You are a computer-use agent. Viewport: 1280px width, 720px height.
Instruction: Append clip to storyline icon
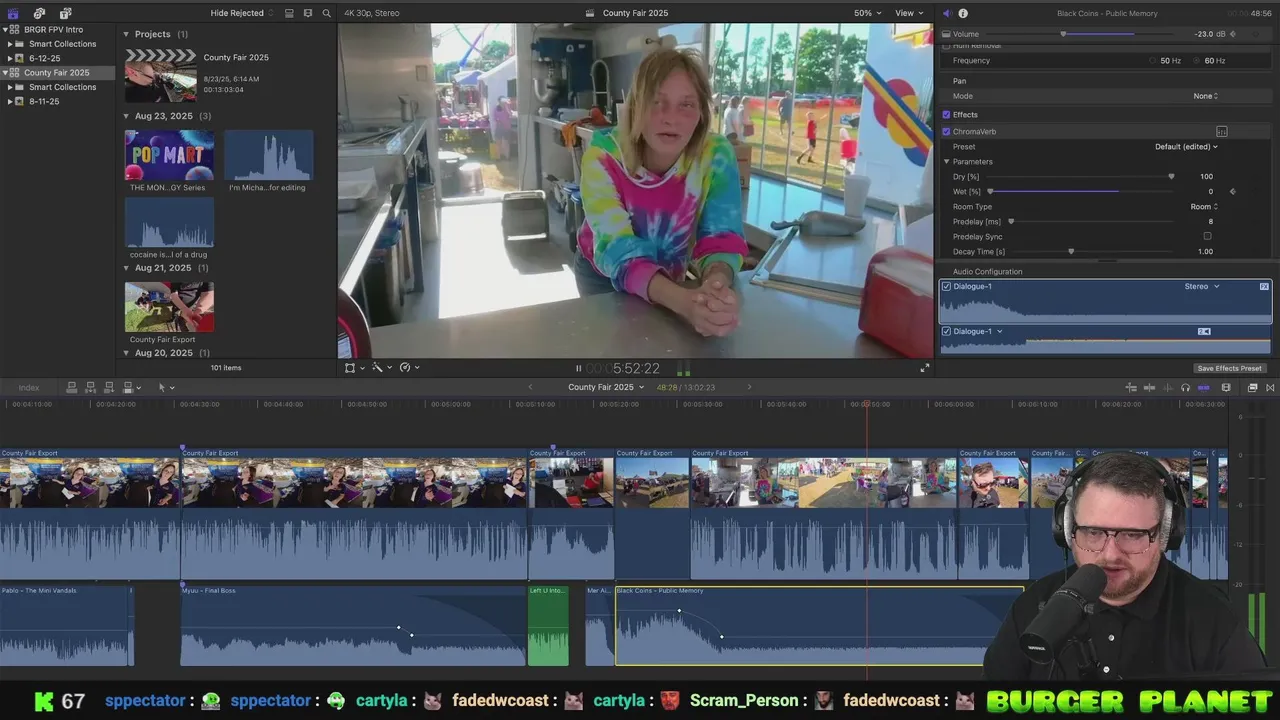tap(109, 387)
